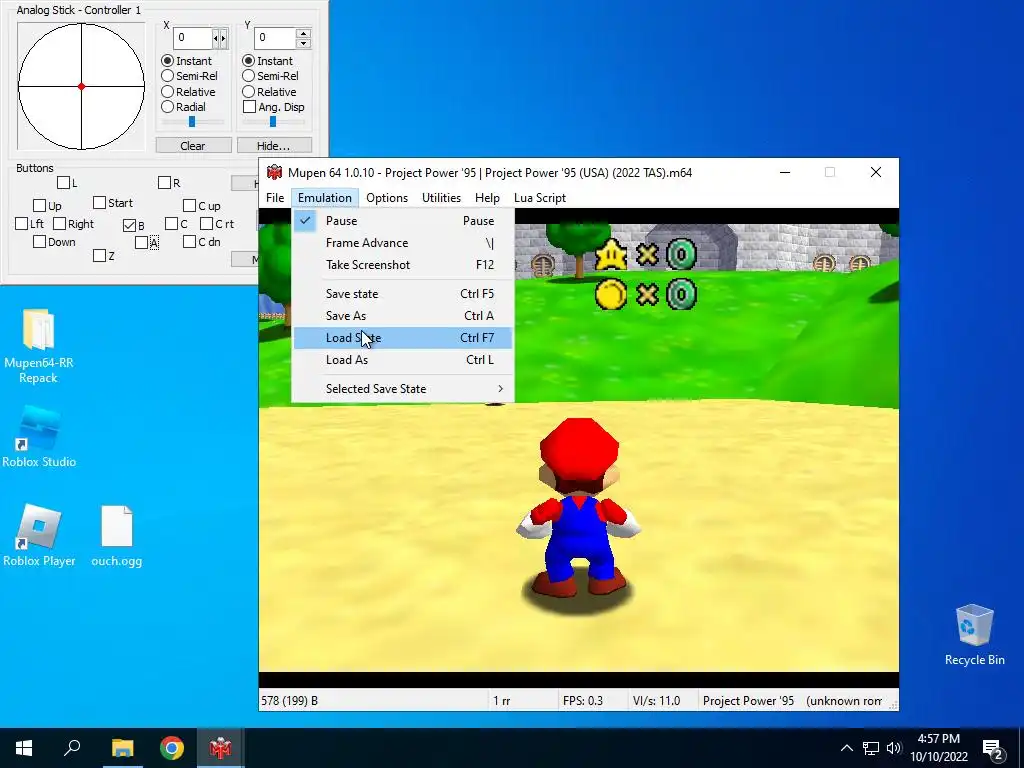Check the D-pad Right checkbox

[x=59, y=224]
